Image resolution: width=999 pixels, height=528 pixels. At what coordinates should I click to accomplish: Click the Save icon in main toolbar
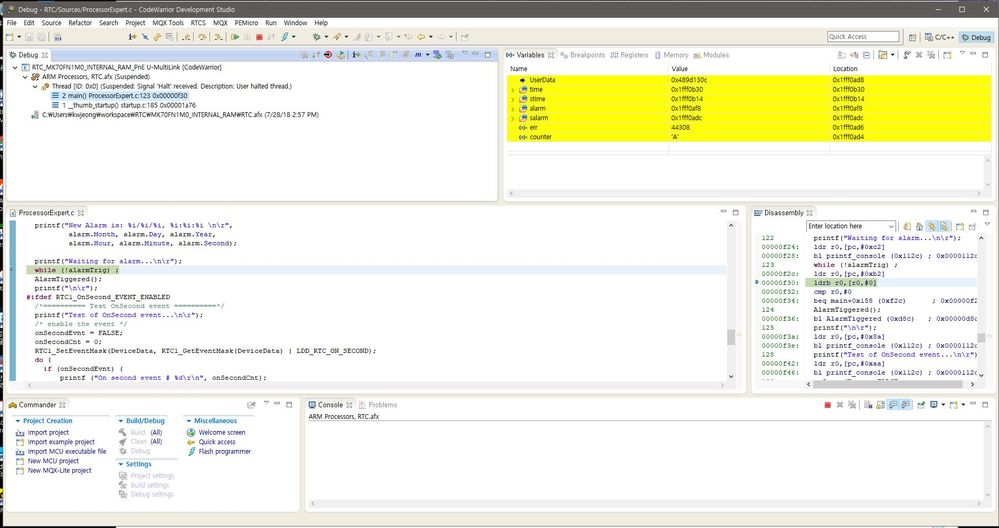tap(29, 37)
